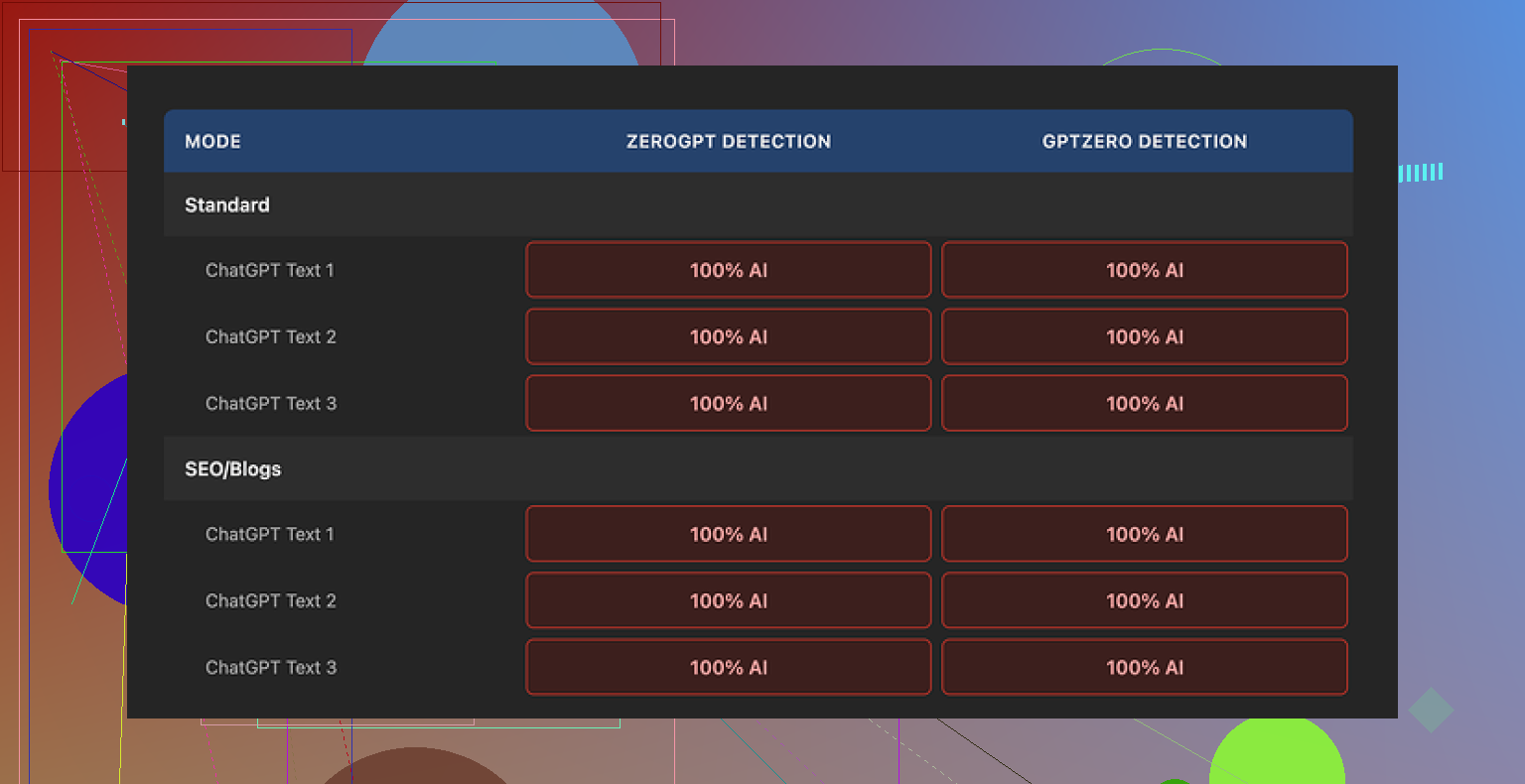Select ZeroGPT result for Standard ChatGPT Text 2
Viewport: 1525px width, 784px height.
coord(728,336)
